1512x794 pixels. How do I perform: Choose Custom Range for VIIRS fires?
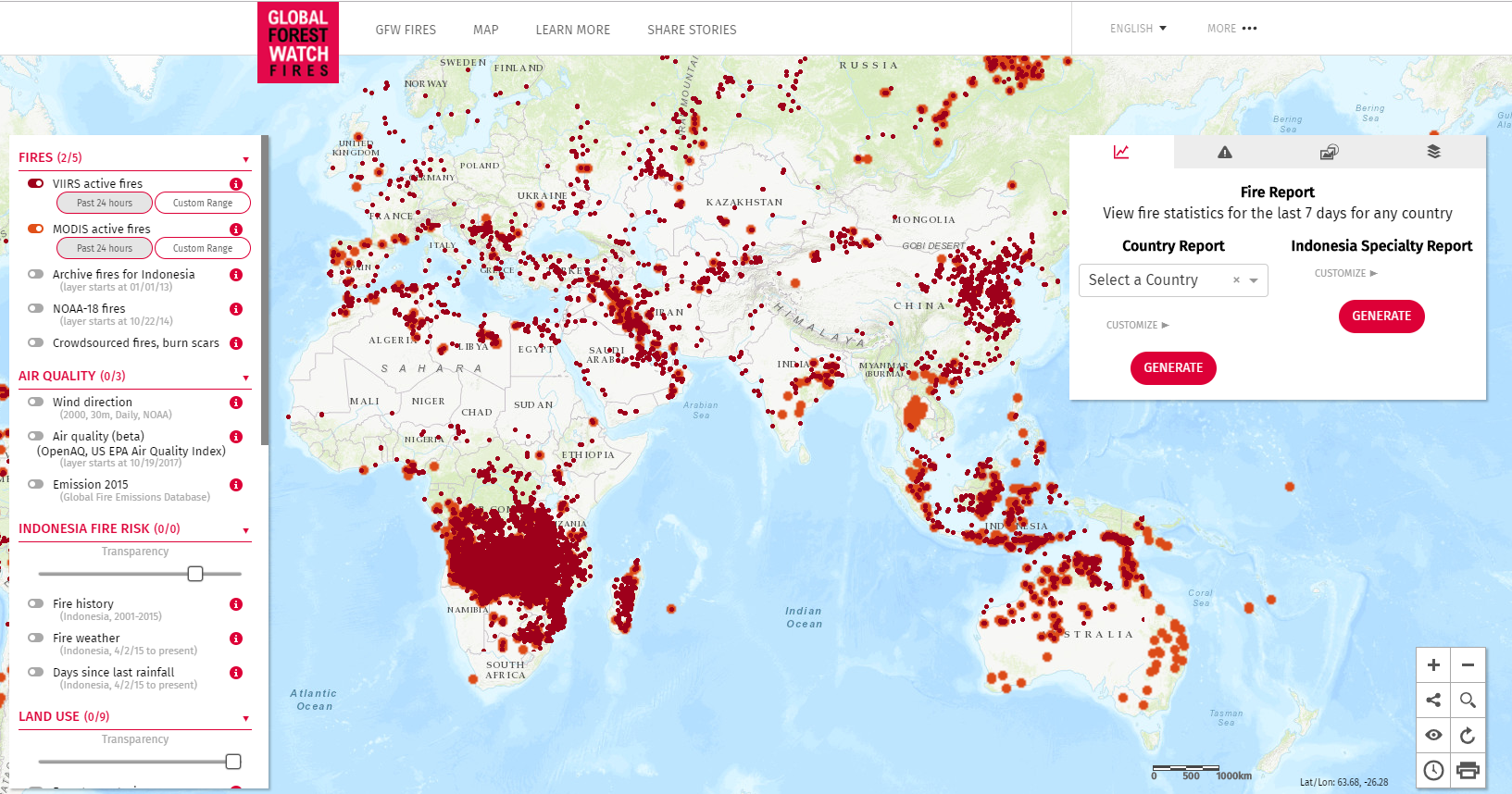tap(203, 203)
